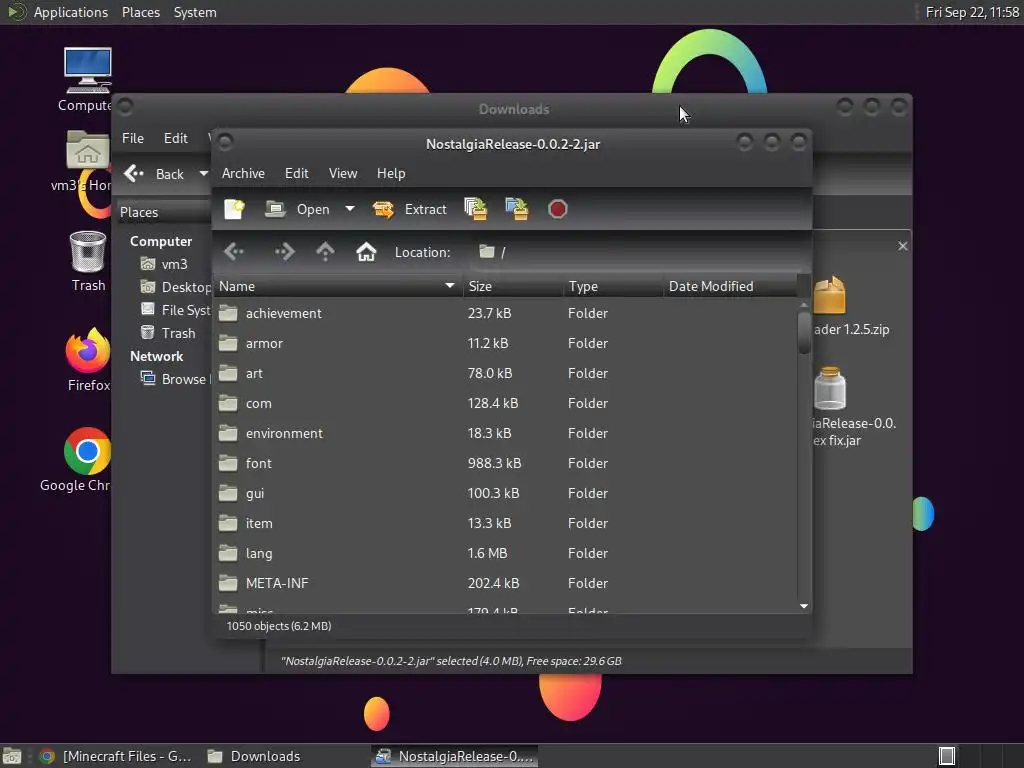Select the item folder

click(x=505, y=524)
